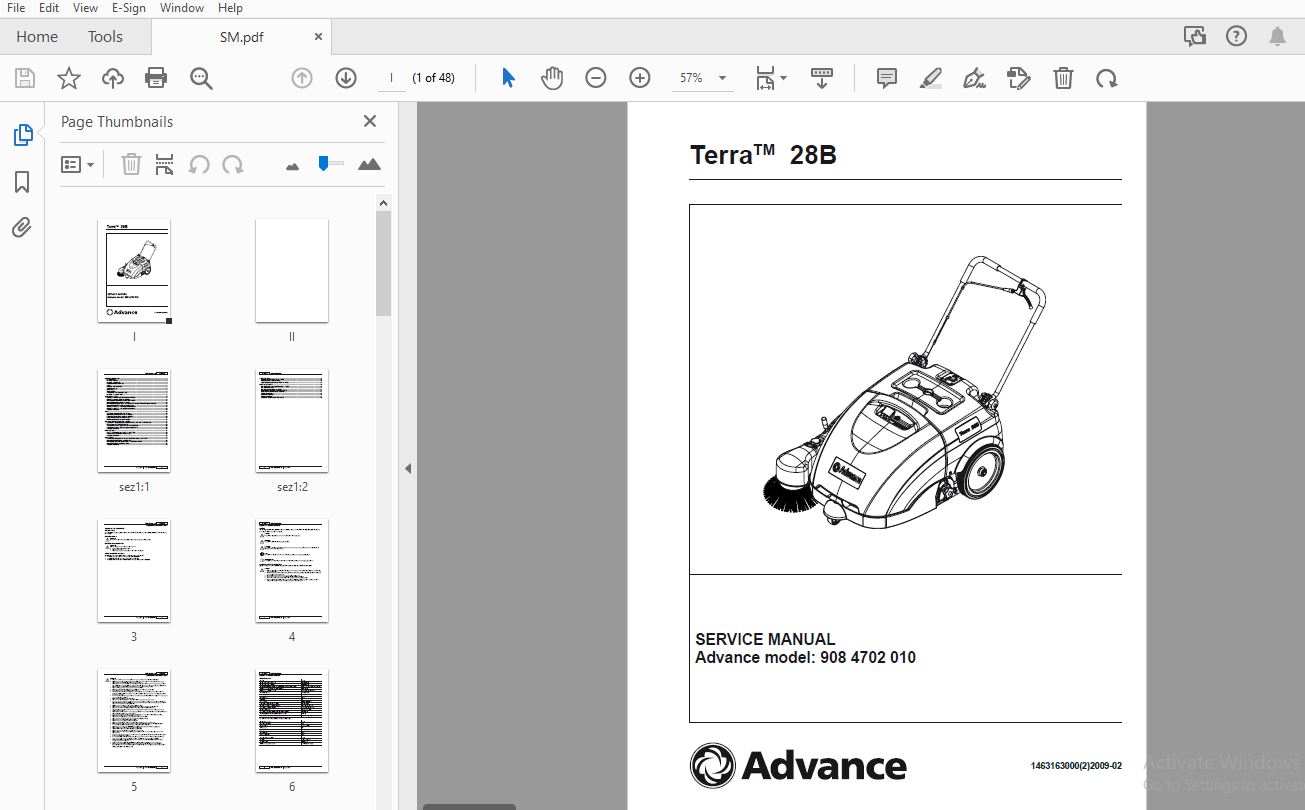The height and width of the screenshot is (810, 1305).
Task: Select blank page II thumbnail
Action: 292,271
